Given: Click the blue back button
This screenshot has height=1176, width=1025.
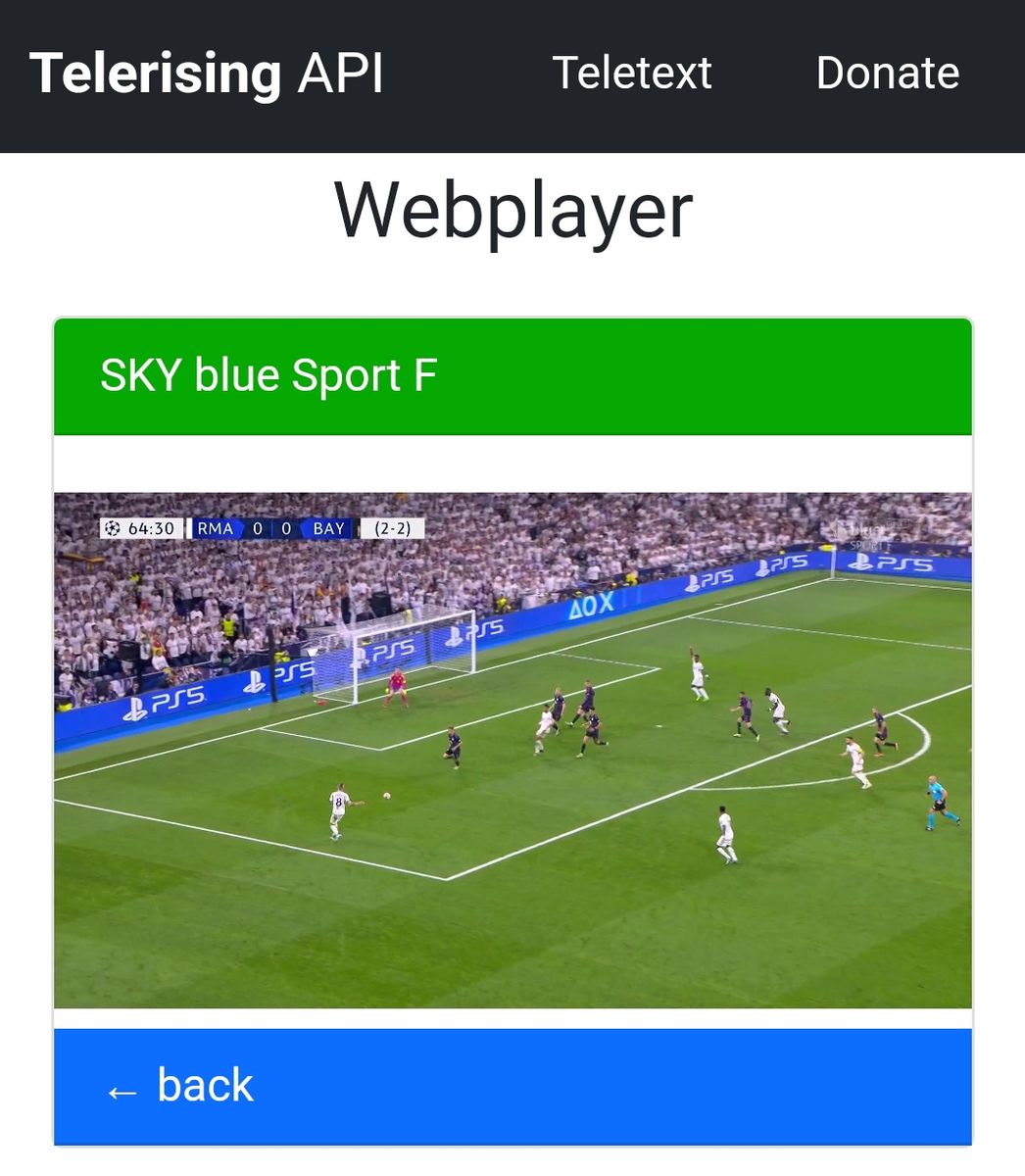Looking at the screenshot, I should click(x=512, y=1087).
